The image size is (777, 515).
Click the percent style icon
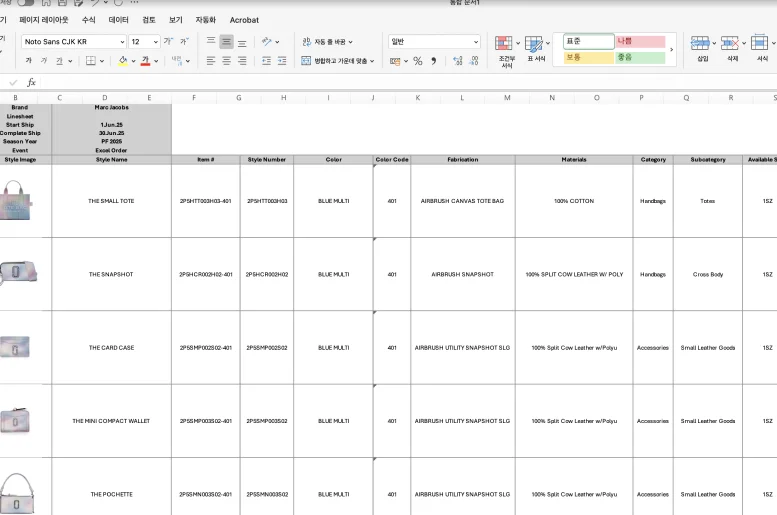pyautogui.click(x=418, y=61)
